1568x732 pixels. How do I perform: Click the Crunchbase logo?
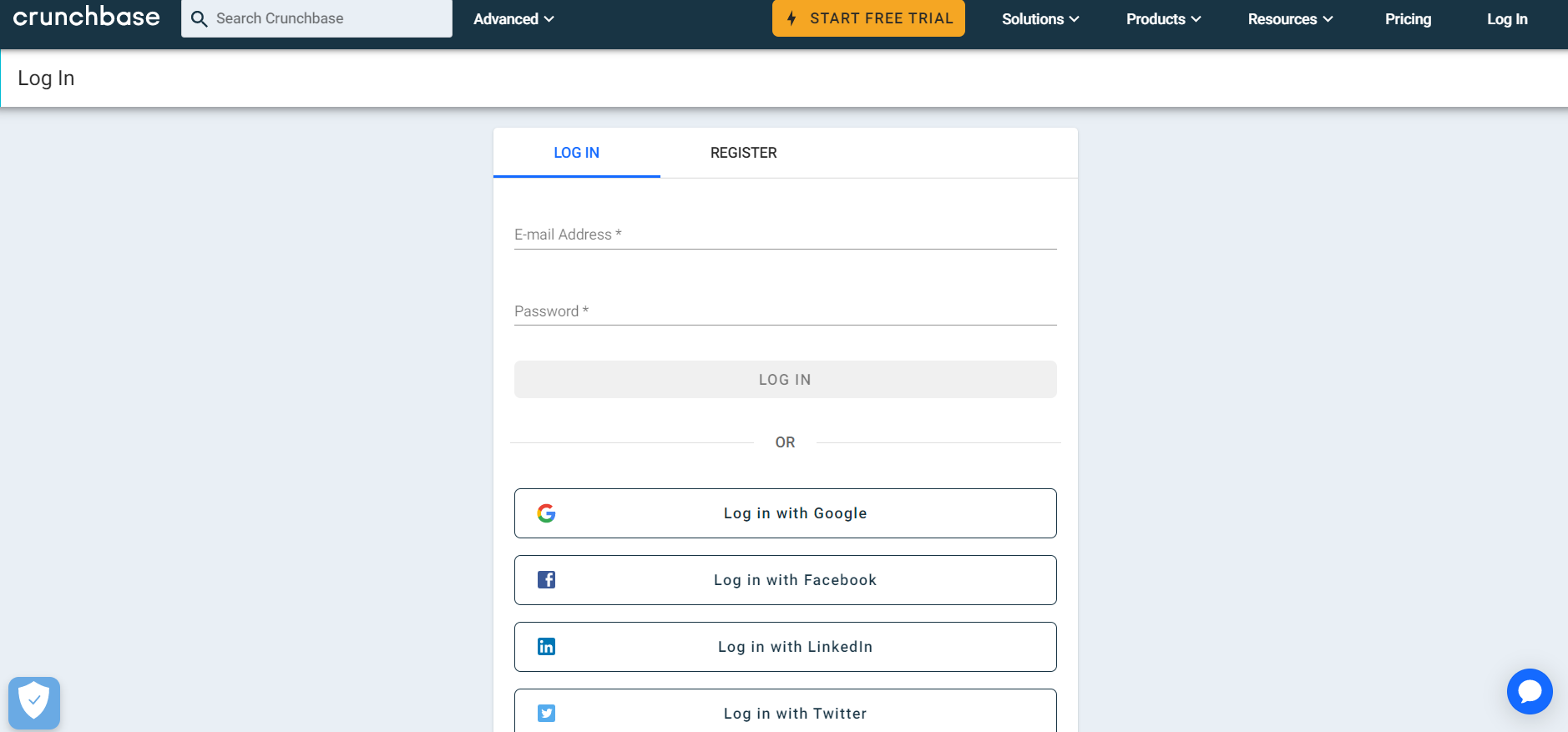(86, 17)
